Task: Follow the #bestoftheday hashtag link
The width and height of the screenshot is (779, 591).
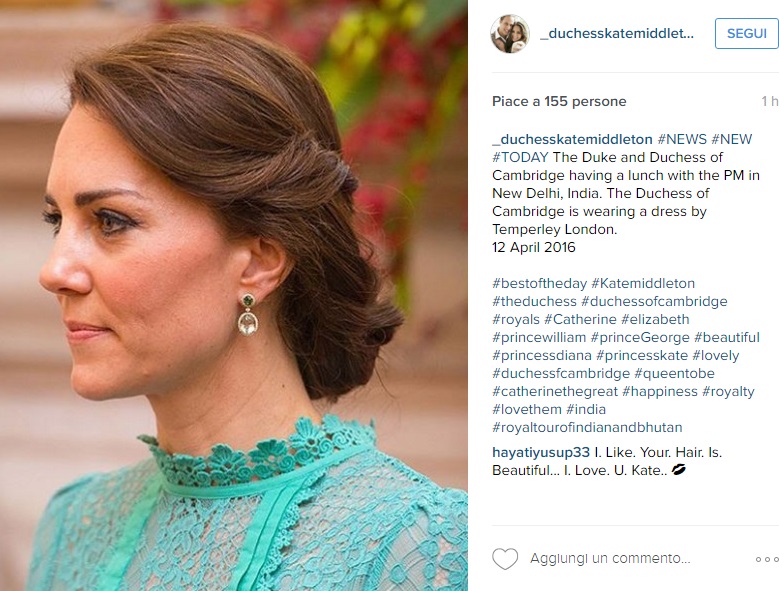Action: [x=539, y=283]
